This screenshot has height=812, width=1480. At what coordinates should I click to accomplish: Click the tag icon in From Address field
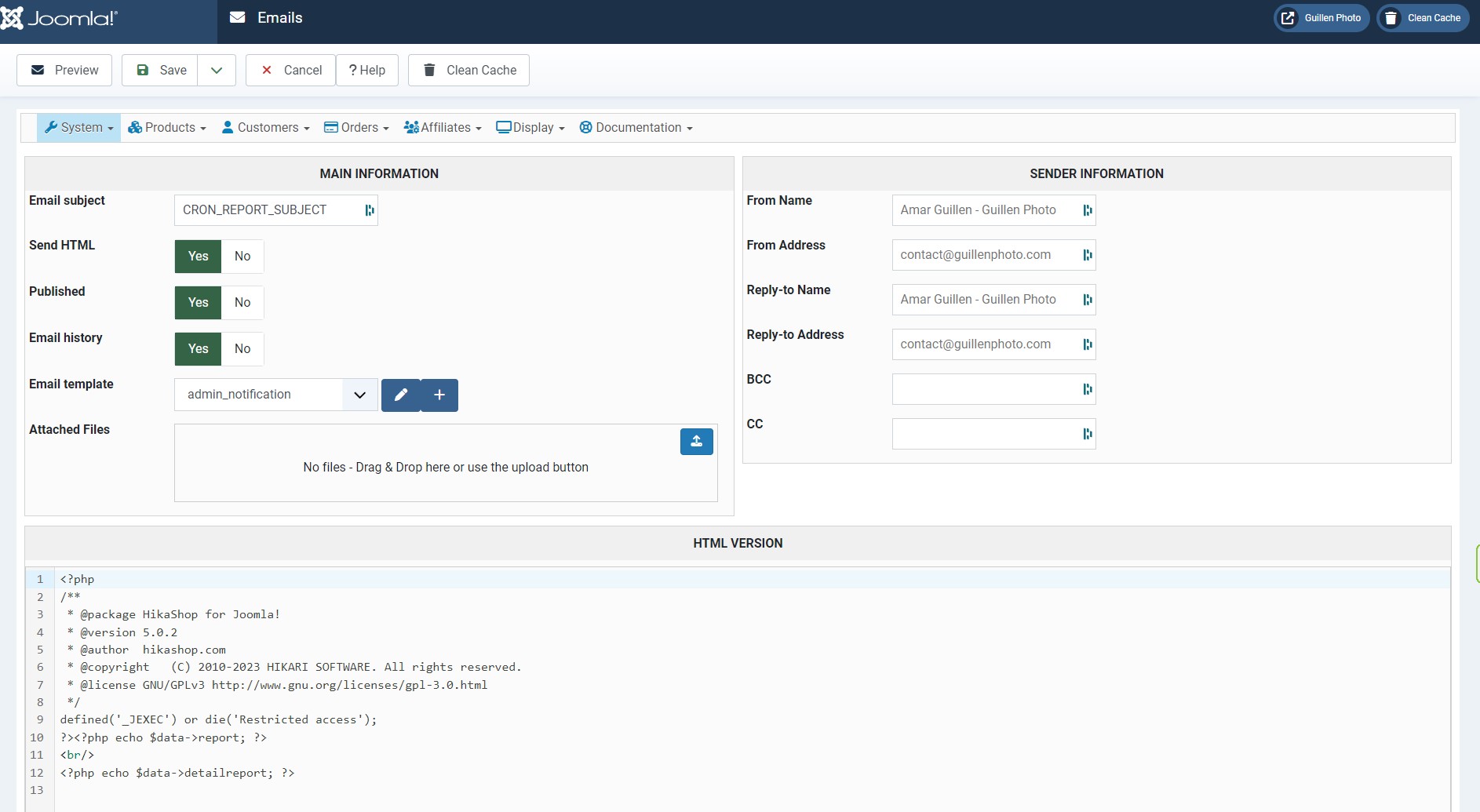coord(1087,255)
